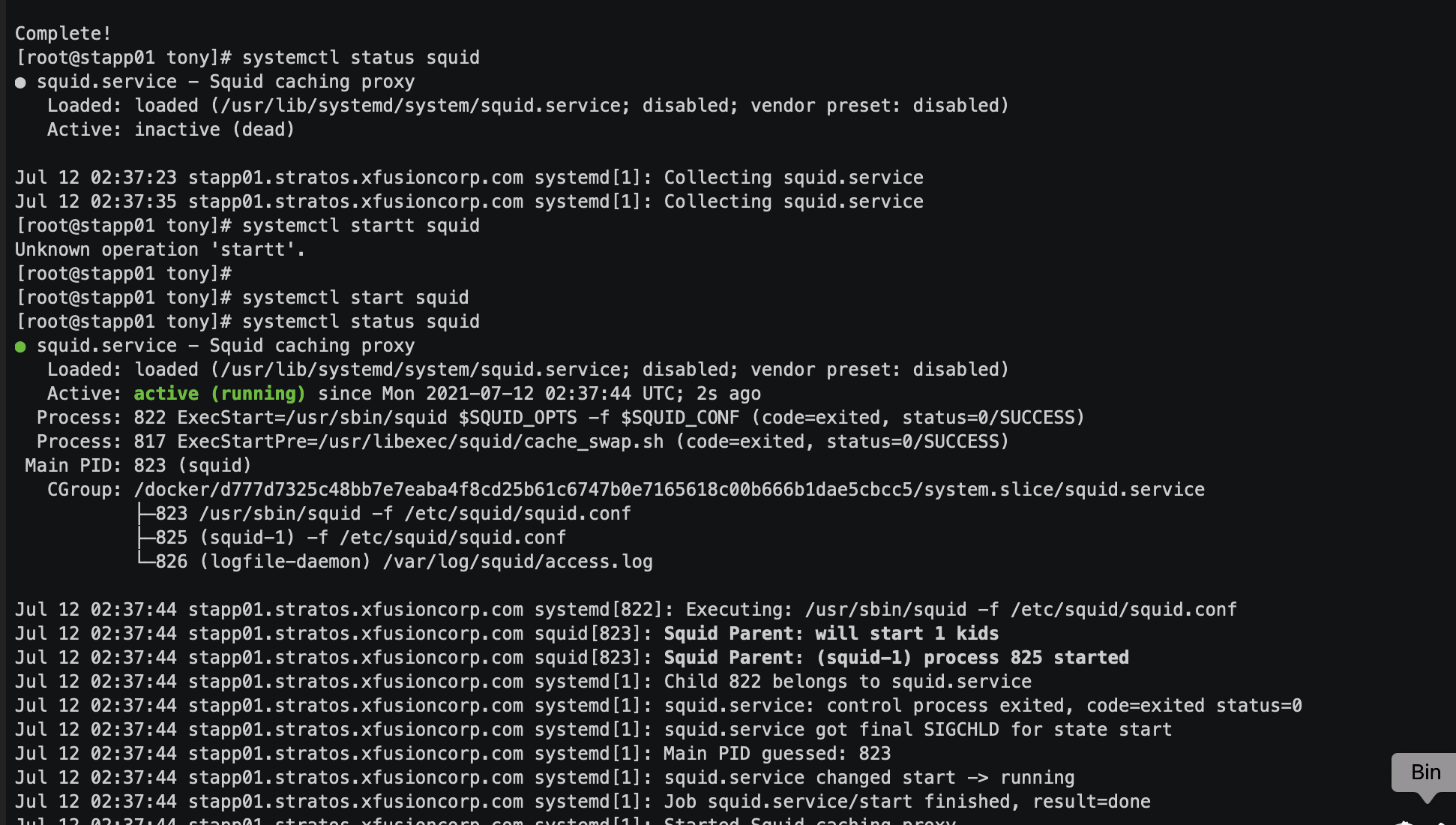Select the 826 logfile-daemon tree entry
1456x825 pixels.
click(403, 562)
